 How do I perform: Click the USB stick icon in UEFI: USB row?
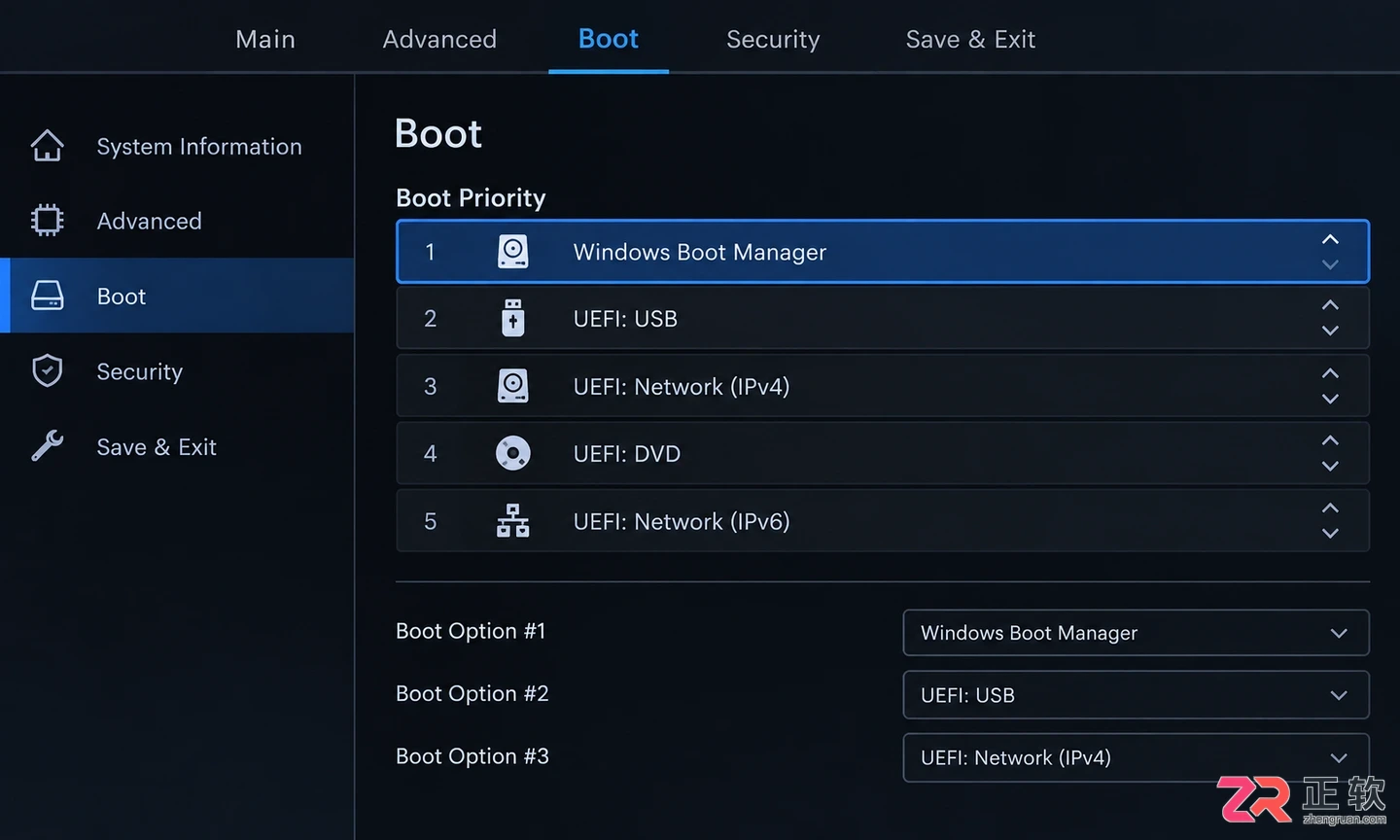[513, 318]
